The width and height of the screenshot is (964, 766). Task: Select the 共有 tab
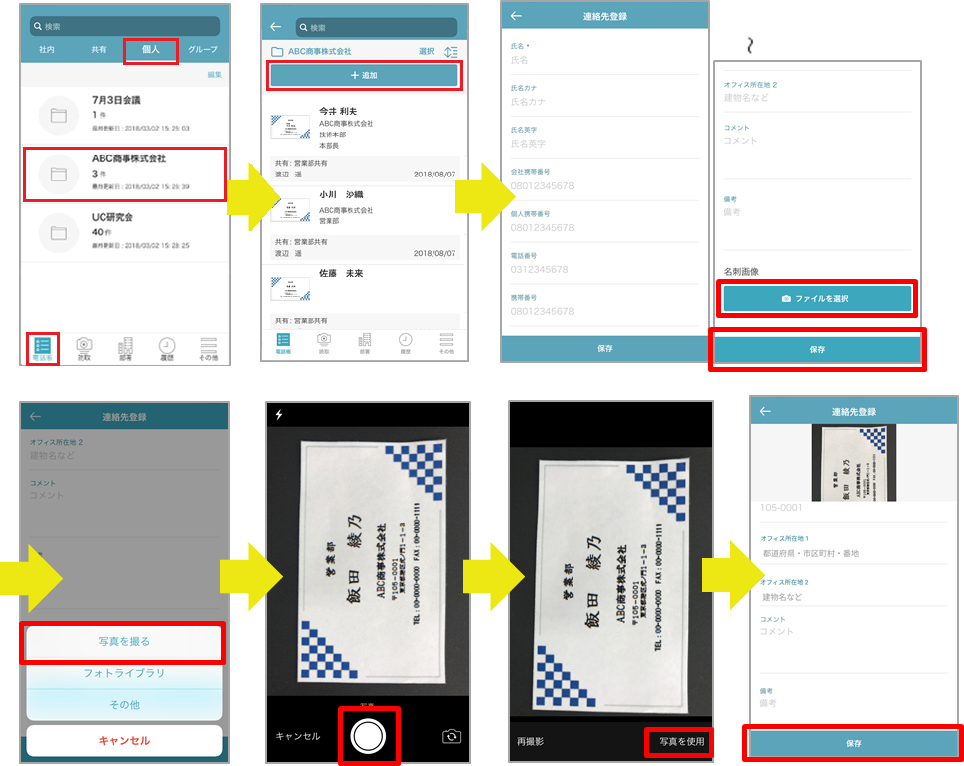pyautogui.click(x=99, y=49)
